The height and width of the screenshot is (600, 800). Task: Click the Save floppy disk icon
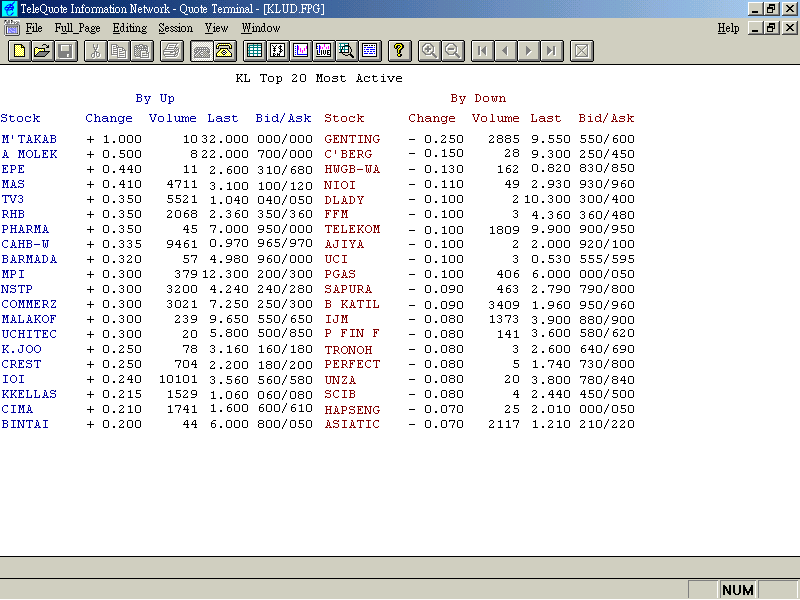[x=66, y=51]
